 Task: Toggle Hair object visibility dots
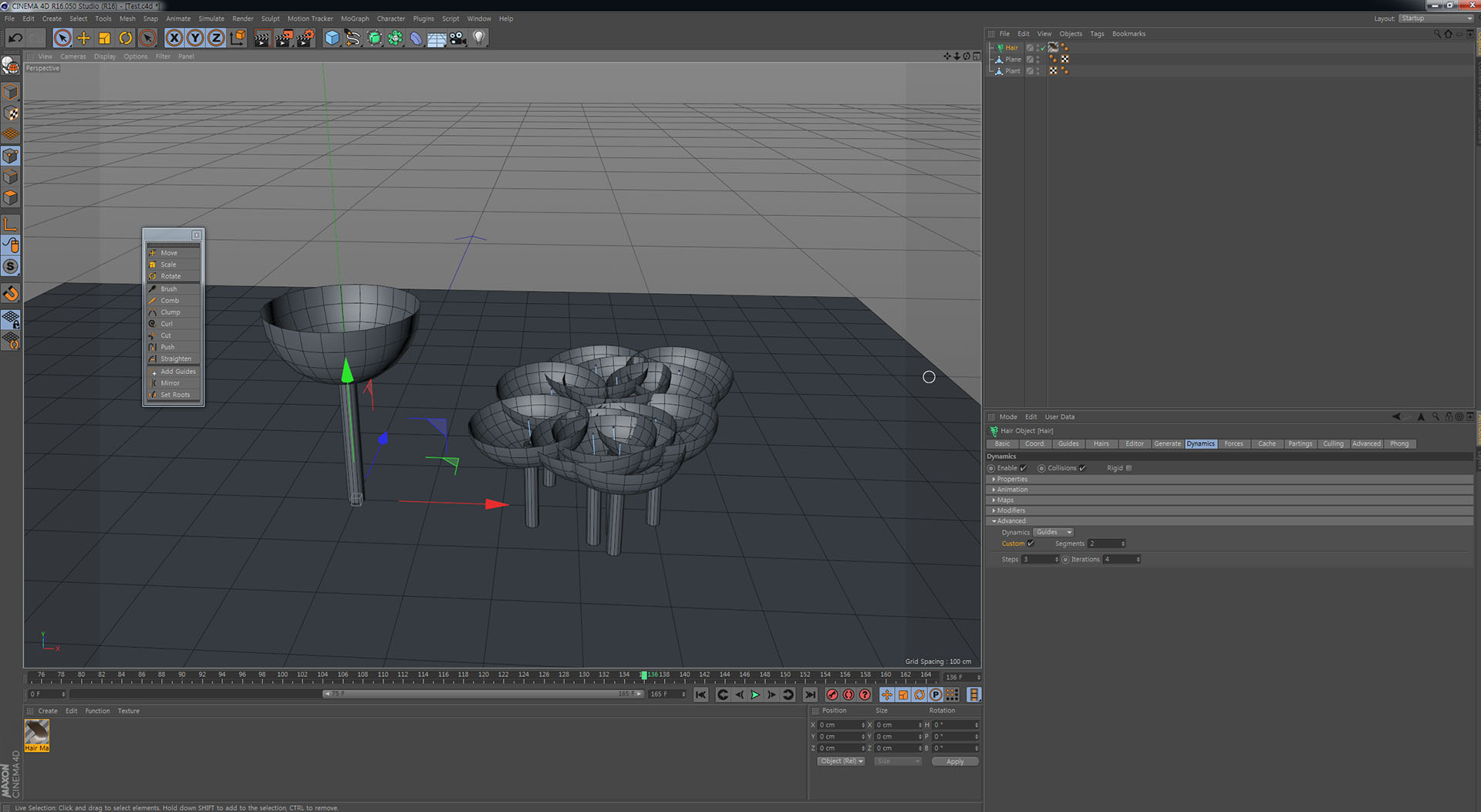(1037, 48)
